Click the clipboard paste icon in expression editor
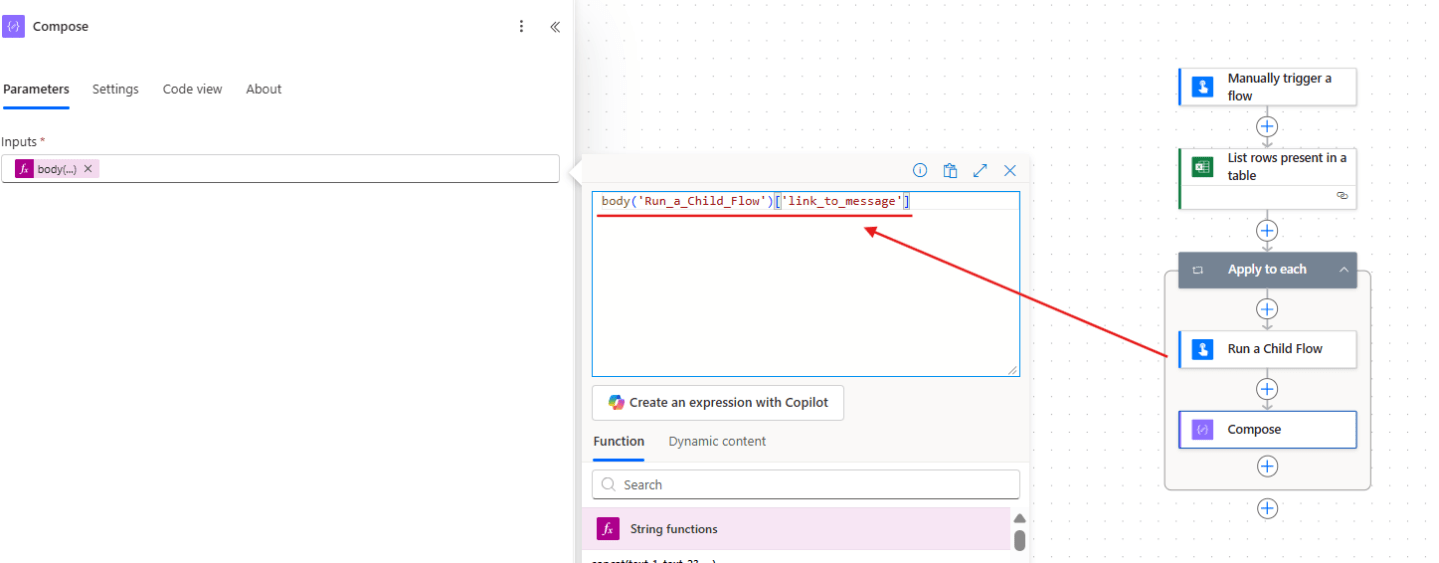Screen dimensions: 1439x563 pos(950,171)
